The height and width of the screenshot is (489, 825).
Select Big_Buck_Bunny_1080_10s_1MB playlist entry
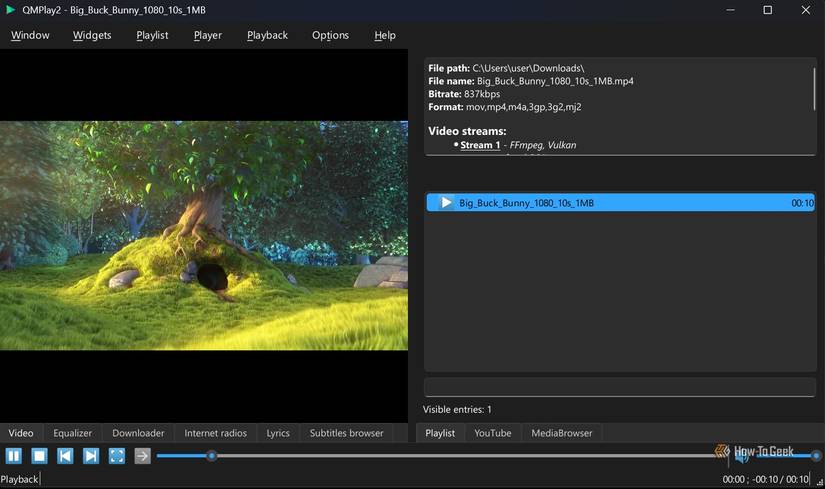pyautogui.click(x=620, y=203)
